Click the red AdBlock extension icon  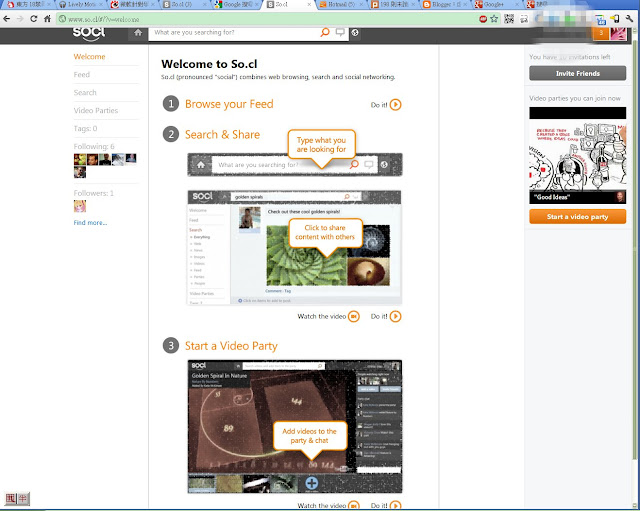[483, 19]
